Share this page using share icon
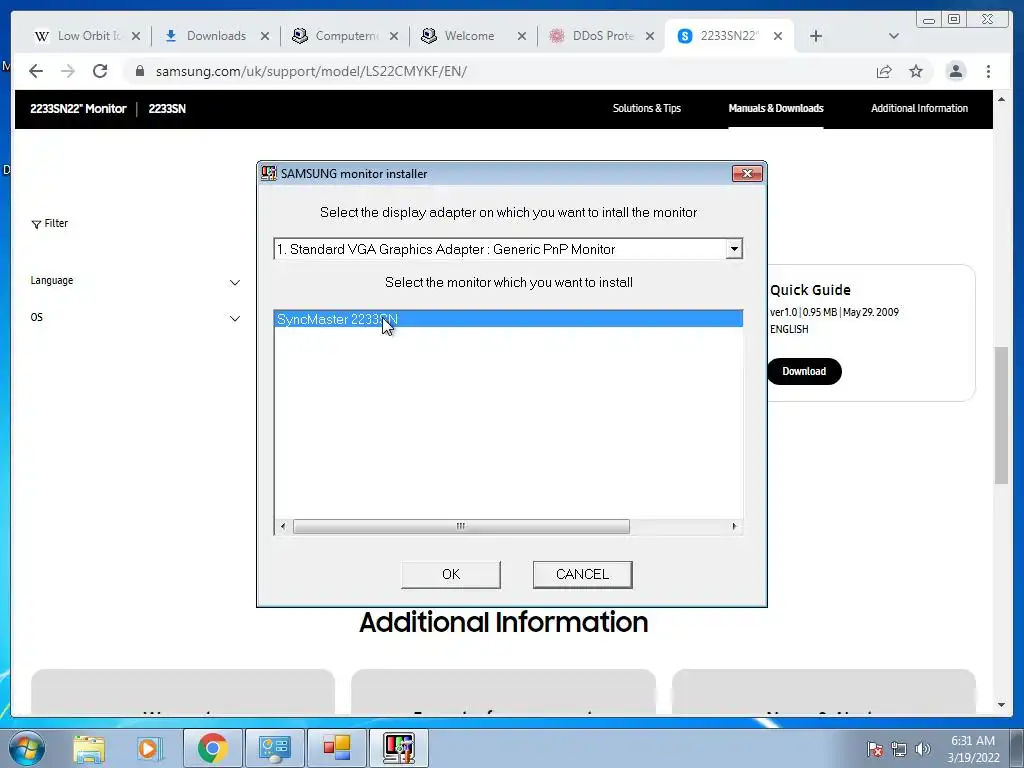Image resolution: width=1024 pixels, height=768 pixels. tap(884, 71)
